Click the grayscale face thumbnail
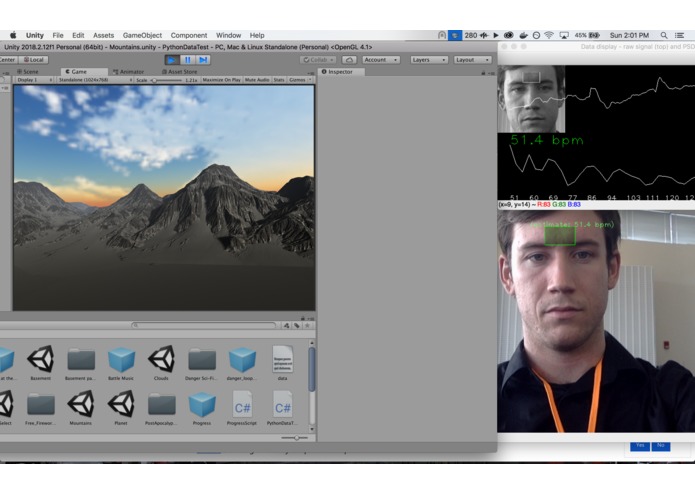Screen dimensions: 695x494 (531, 99)
